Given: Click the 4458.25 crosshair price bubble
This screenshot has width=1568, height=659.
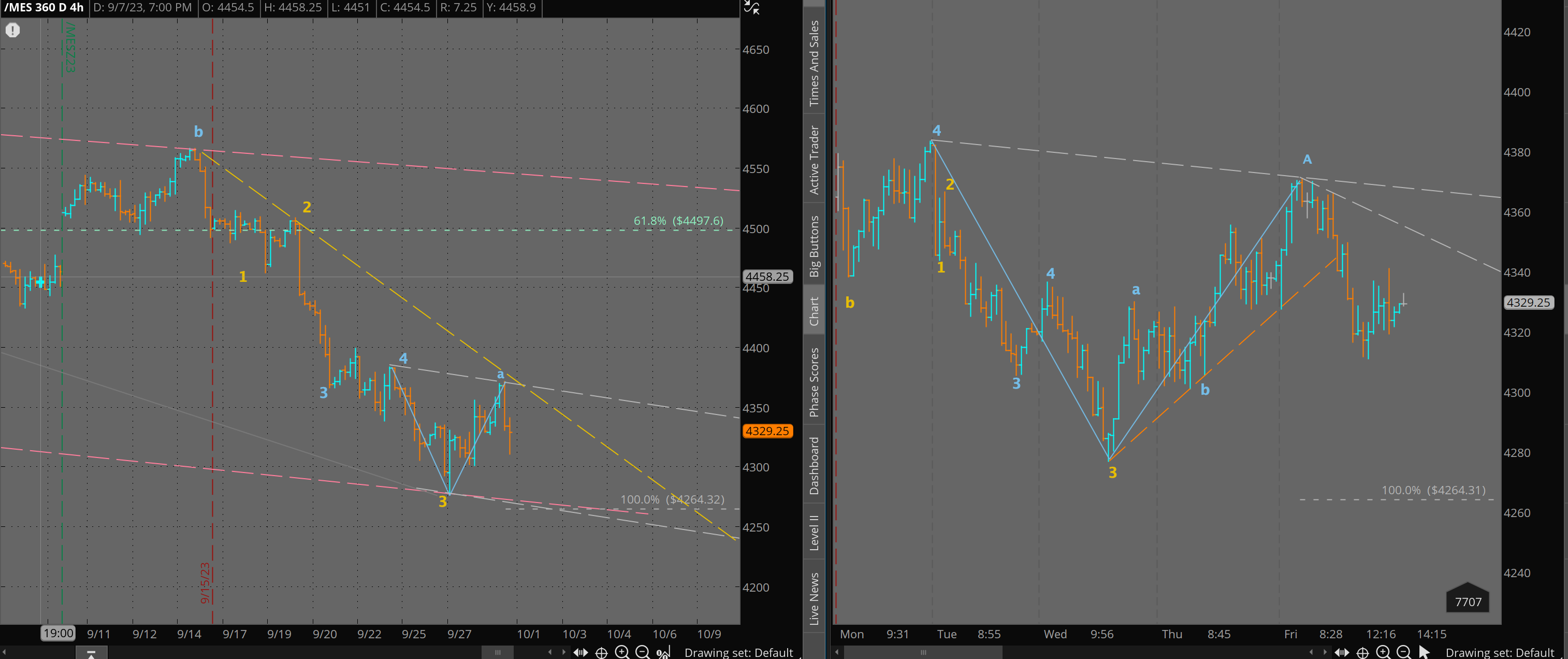Looking at the screenshot, I should click(x=767, y=276).
